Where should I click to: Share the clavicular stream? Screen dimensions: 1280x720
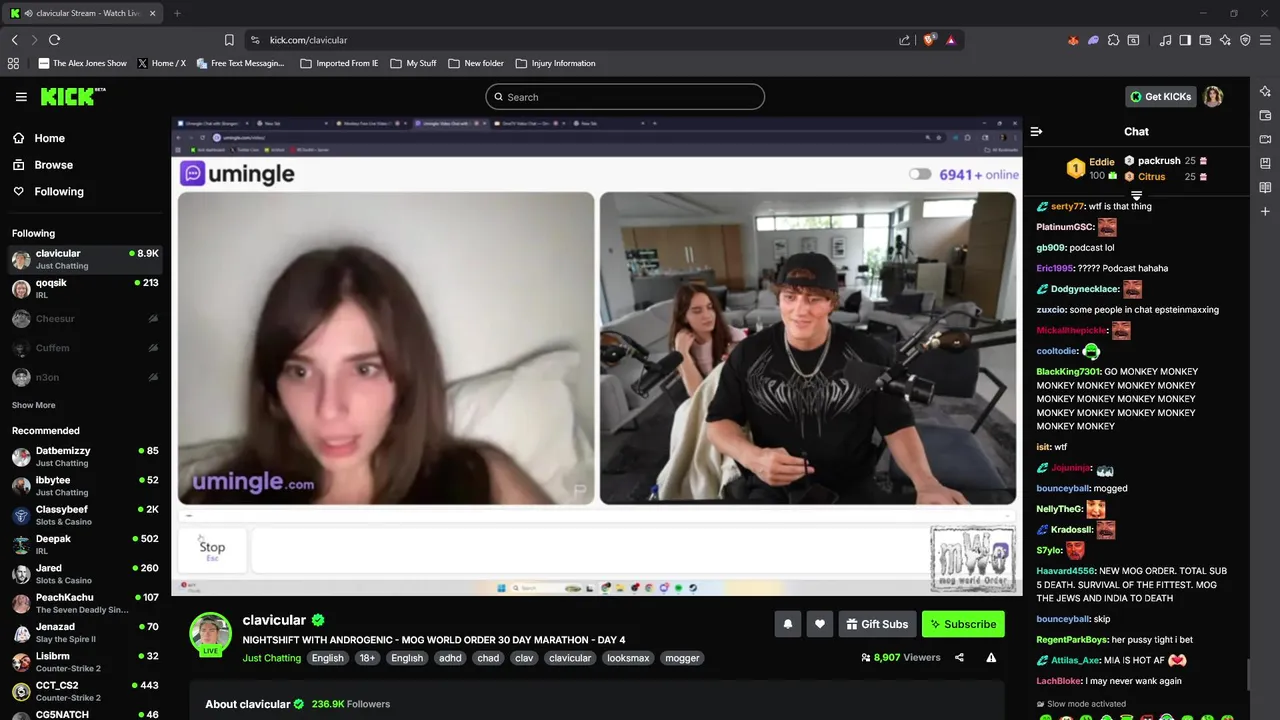click(959, 658)
